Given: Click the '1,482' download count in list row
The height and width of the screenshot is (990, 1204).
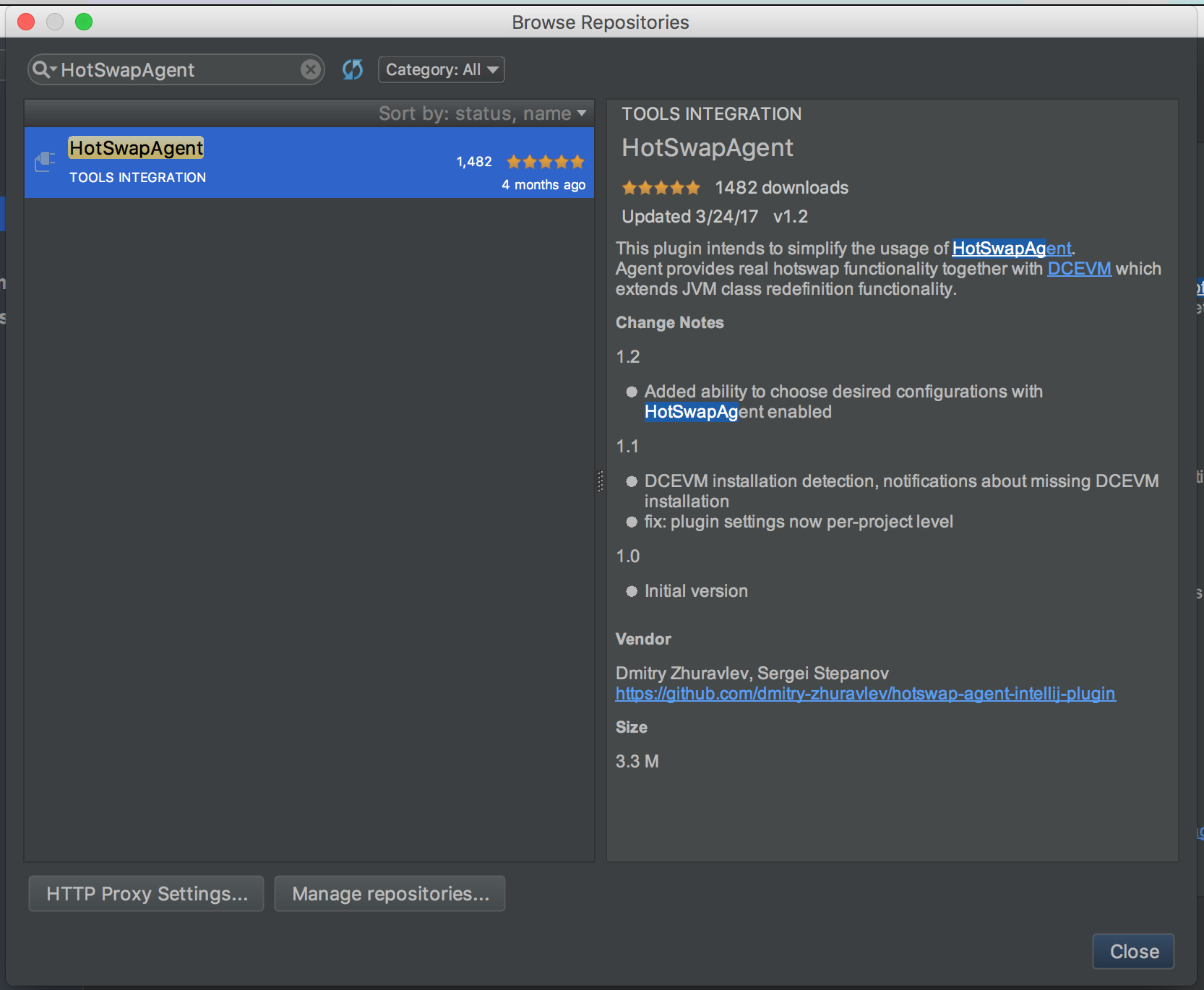Looking at the screenshot, I should point(474,162).
